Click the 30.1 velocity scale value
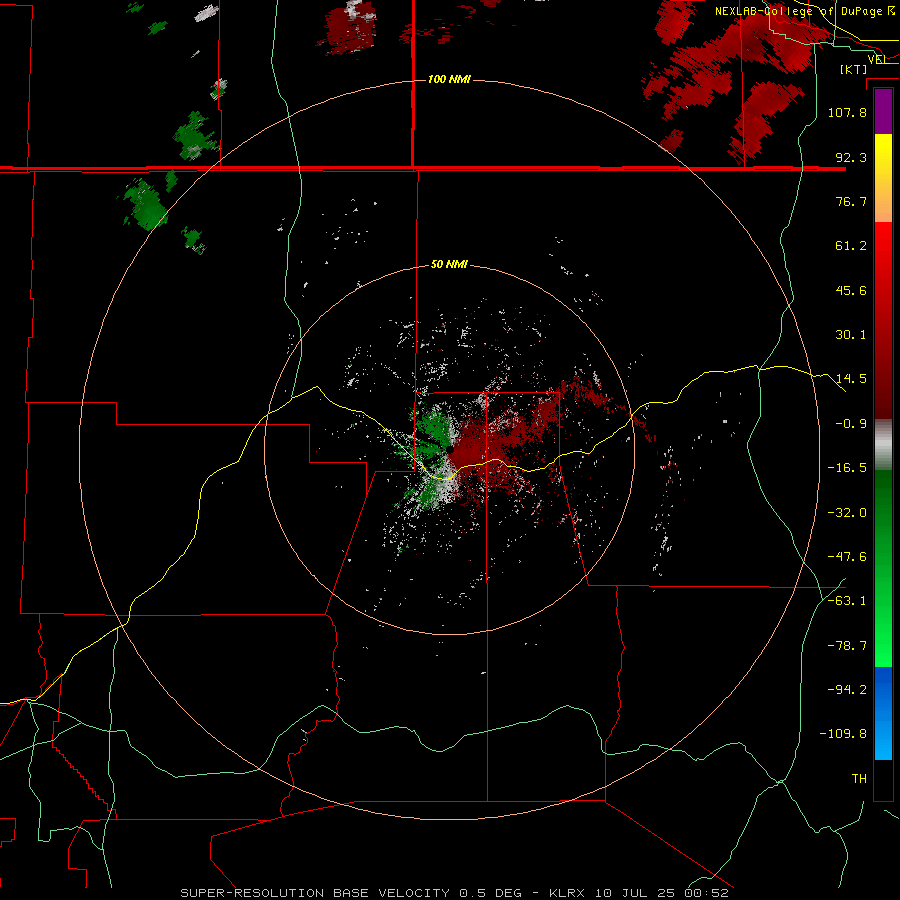This screenshot has width=900, height=900. (851, 335)
